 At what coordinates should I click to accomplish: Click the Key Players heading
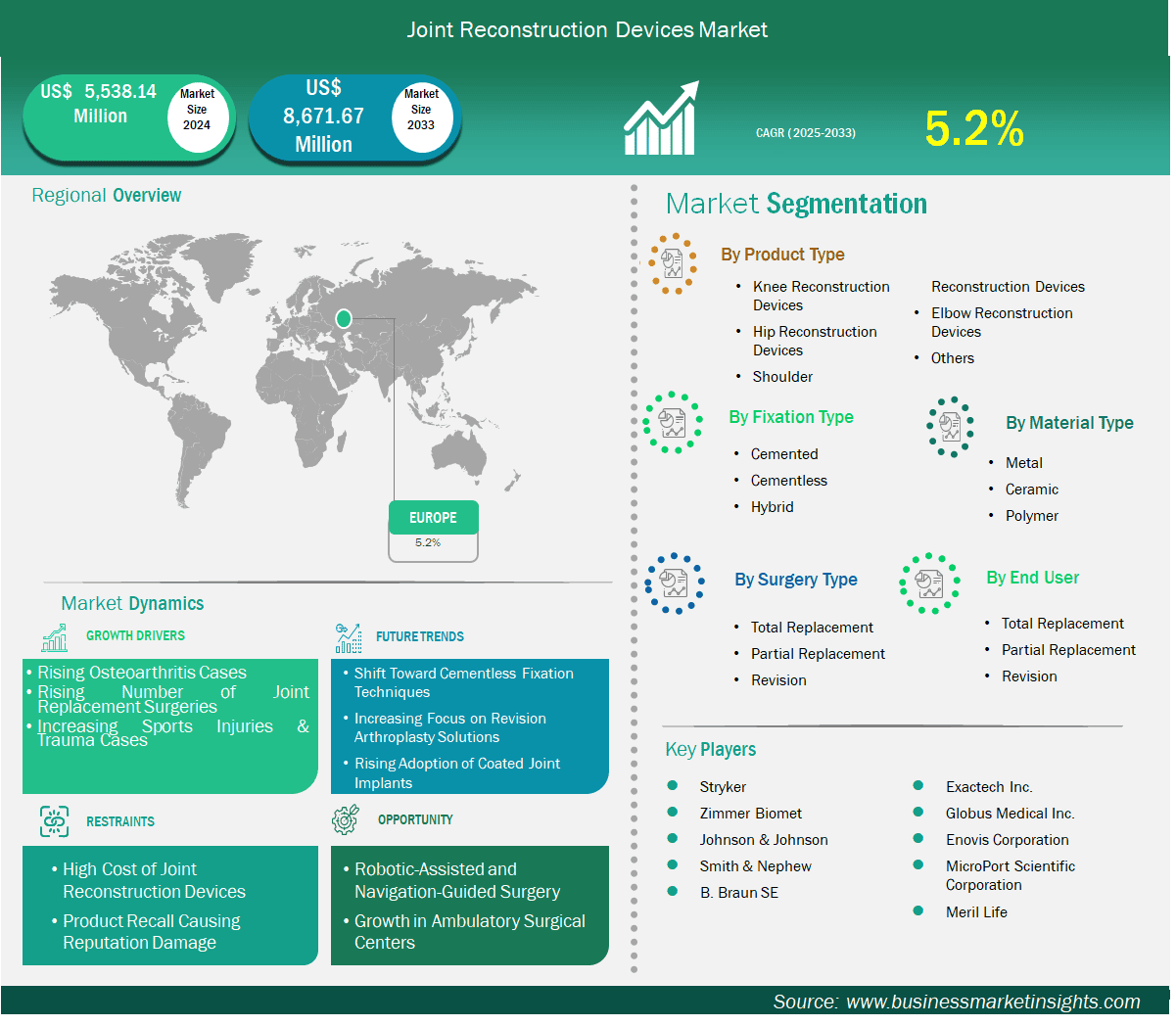click(711, 750)
